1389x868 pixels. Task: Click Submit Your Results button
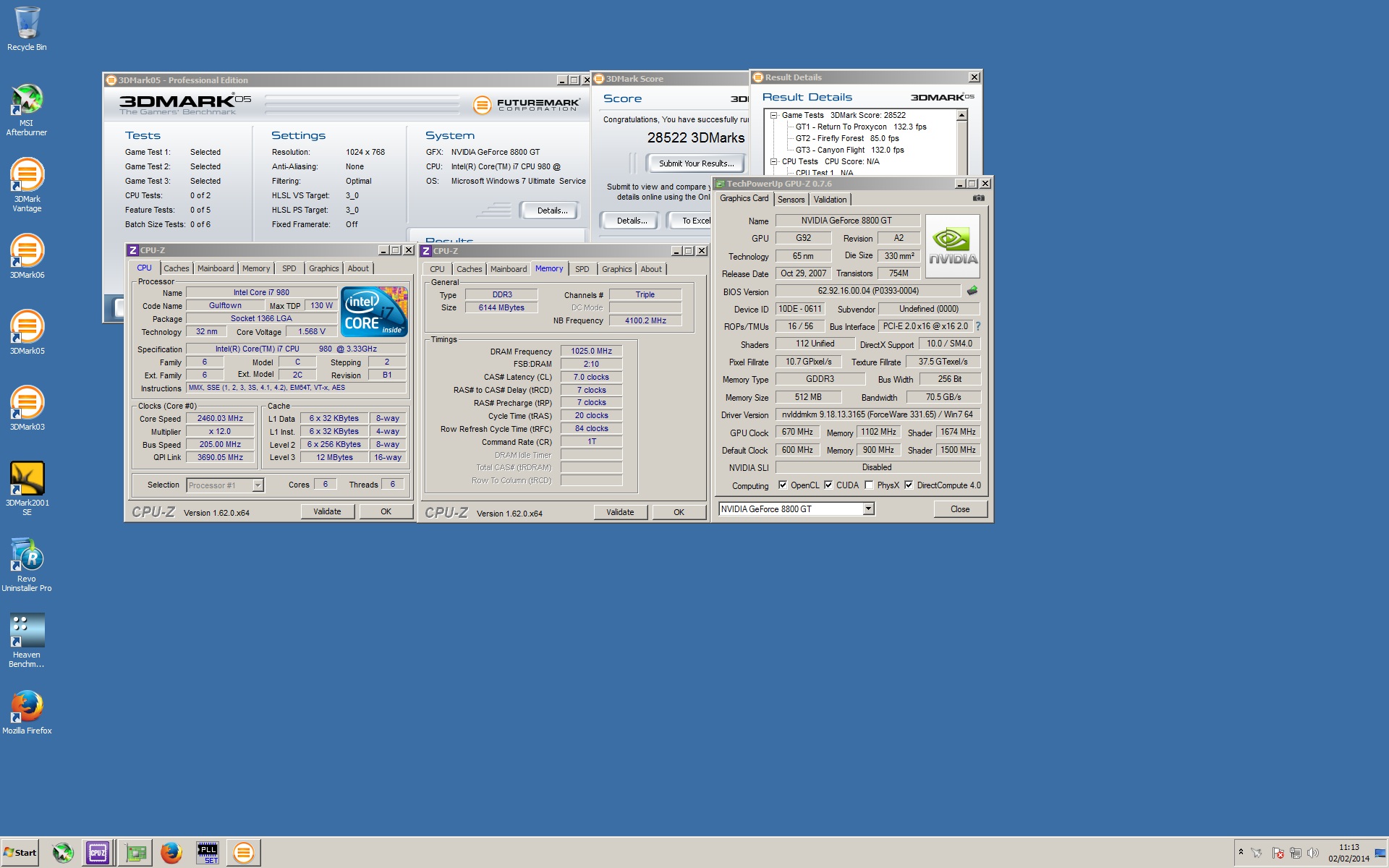pyautogui.click(x=696, y=163)
